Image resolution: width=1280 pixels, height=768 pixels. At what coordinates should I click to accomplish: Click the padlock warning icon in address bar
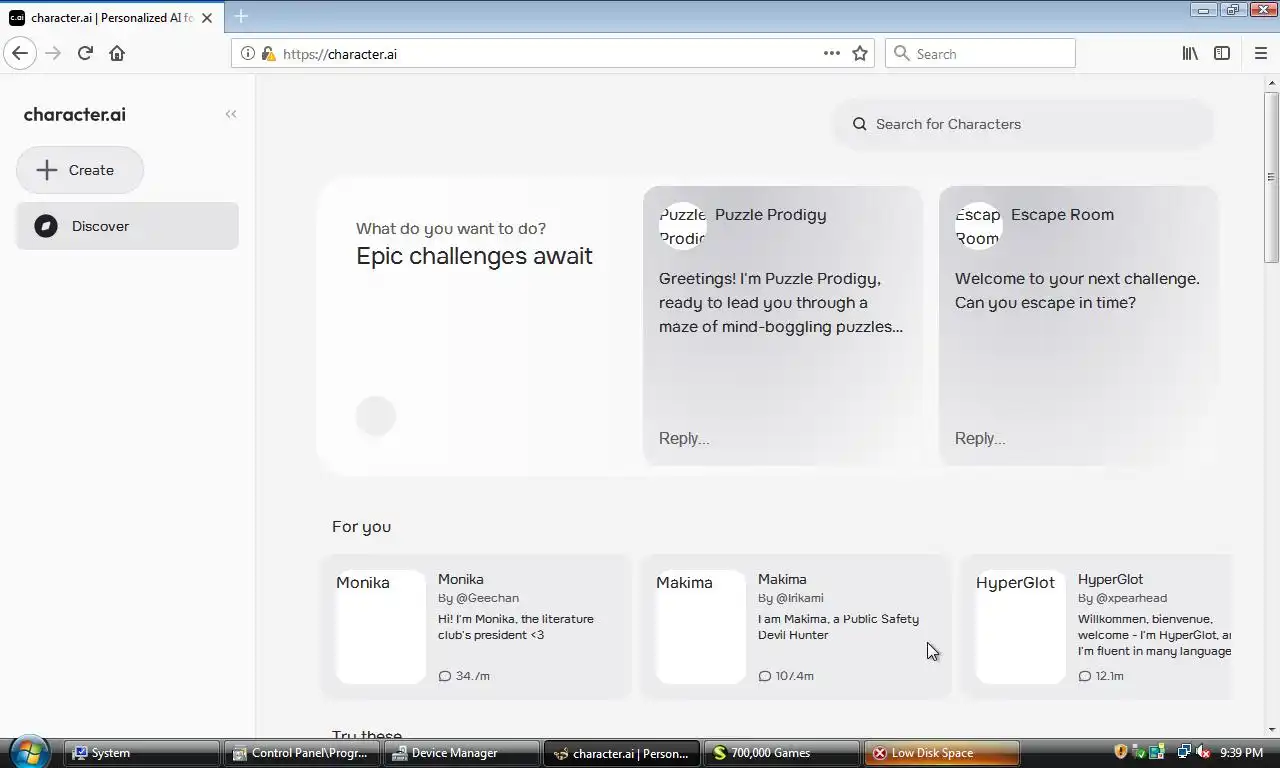(x=268, y=54)
